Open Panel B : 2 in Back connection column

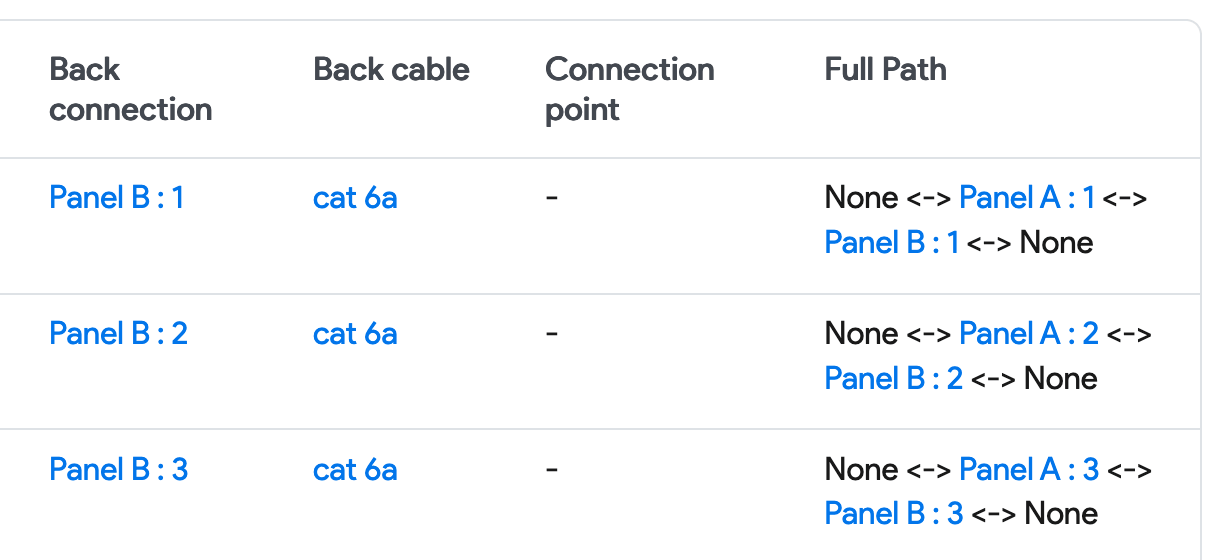(x=118, y=333)
